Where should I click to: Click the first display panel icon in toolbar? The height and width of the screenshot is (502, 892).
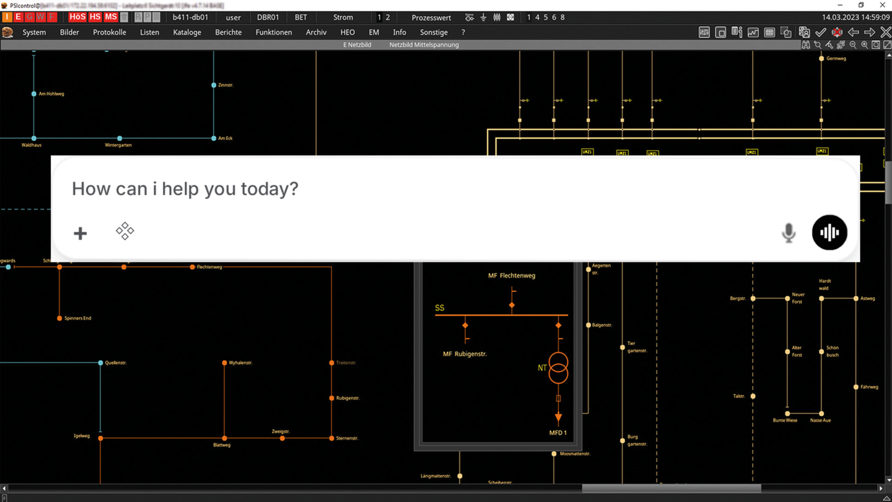[704, 32]
